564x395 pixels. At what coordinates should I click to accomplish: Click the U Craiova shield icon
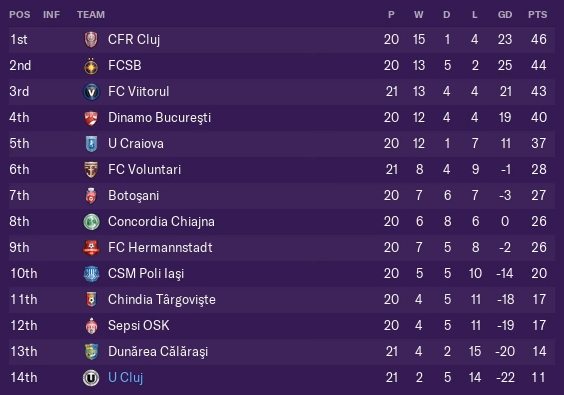(x=91, y=144)
